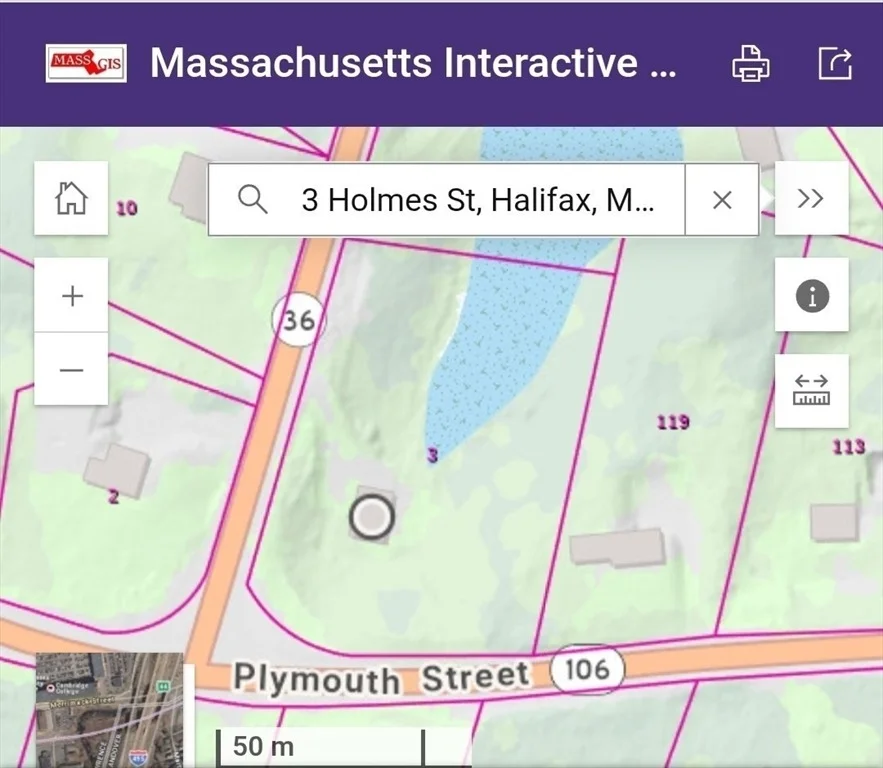This screenshot has width=883, height=768.
Task: Edit the "3 Holmes St, Halifax" search field
Action: point(478,199)
